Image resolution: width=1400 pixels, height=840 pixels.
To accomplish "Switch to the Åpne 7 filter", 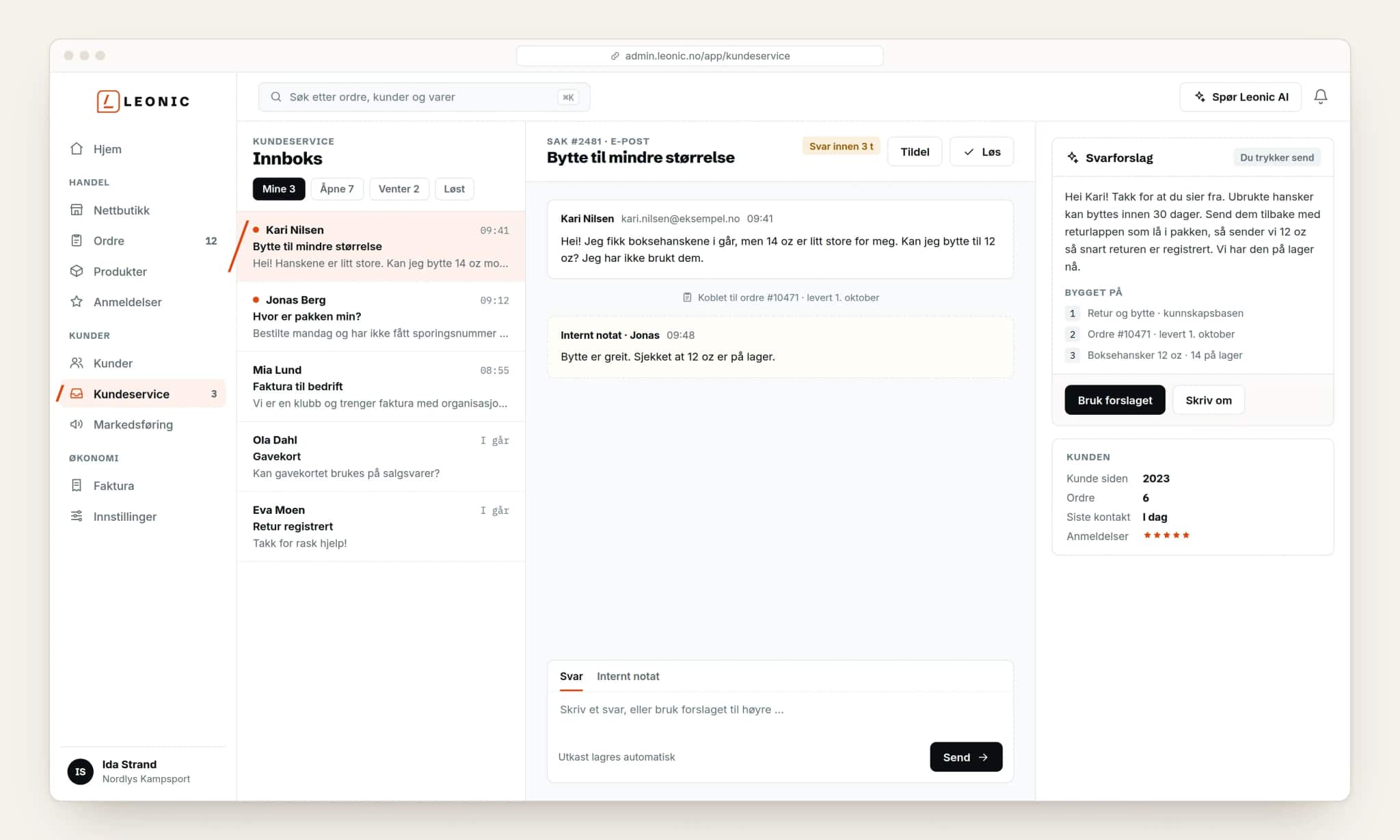I will 337,189.
